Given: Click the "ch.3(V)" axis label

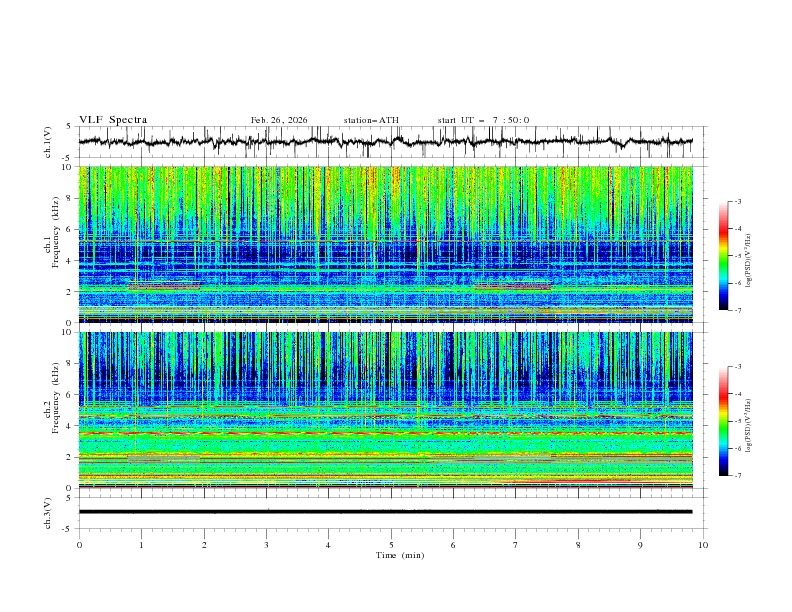Looking at the screenshot, I should [x=48, y=513].
